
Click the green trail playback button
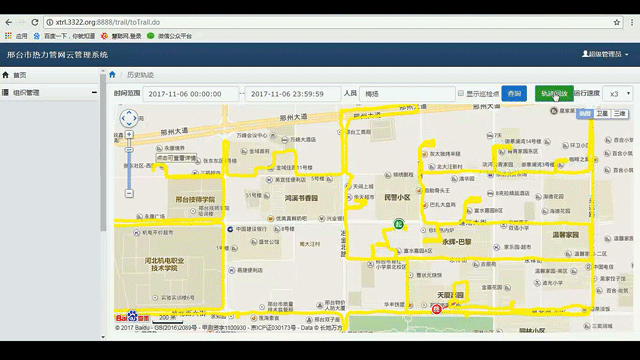coord(554,94)
